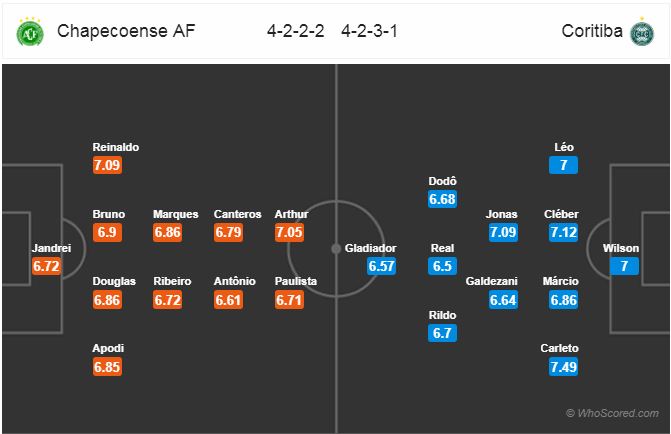Open the Chapecoense AF team name
The image size is (671, 434).
126,31
